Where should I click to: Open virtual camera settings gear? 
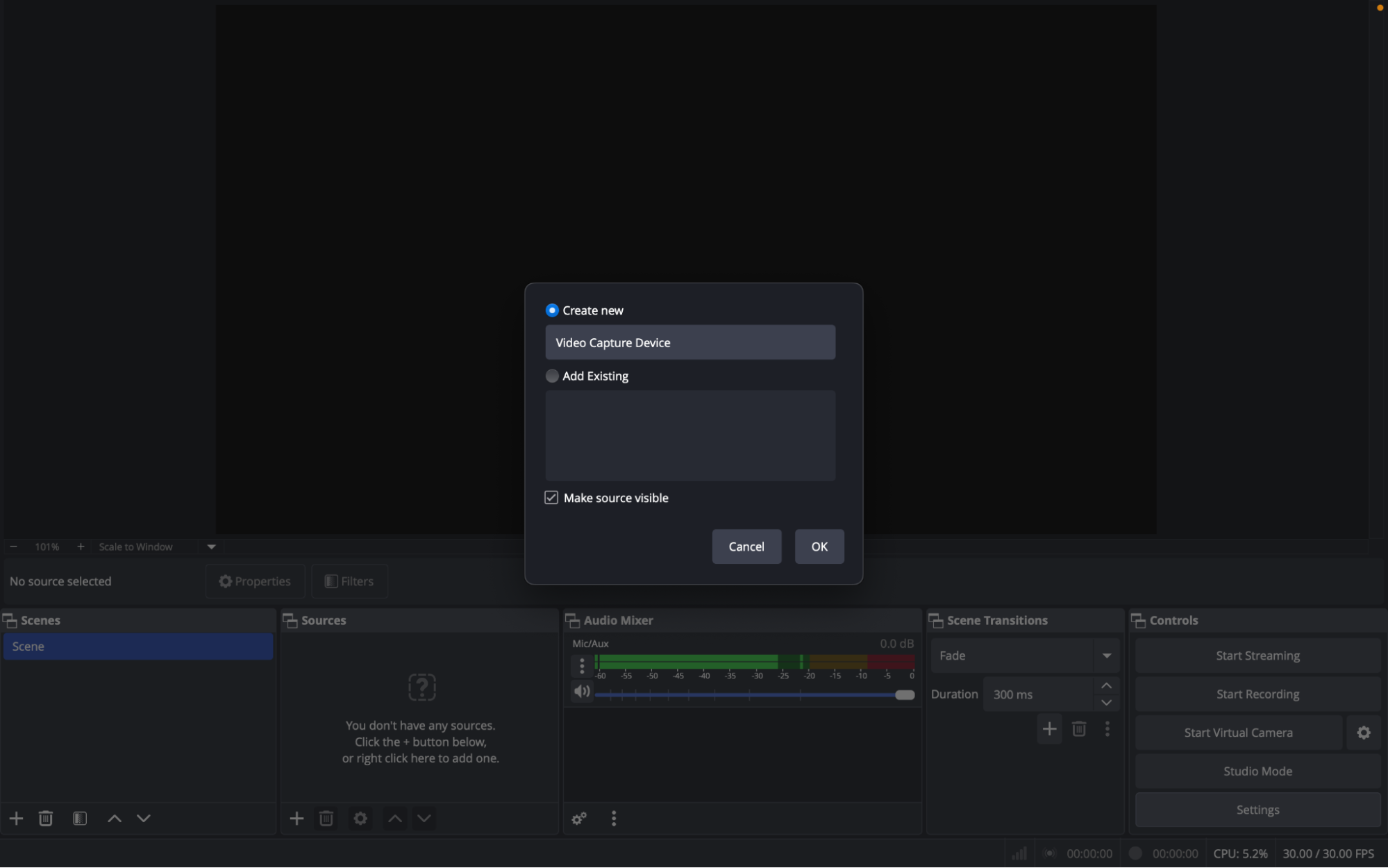[x=1364, y=733]
